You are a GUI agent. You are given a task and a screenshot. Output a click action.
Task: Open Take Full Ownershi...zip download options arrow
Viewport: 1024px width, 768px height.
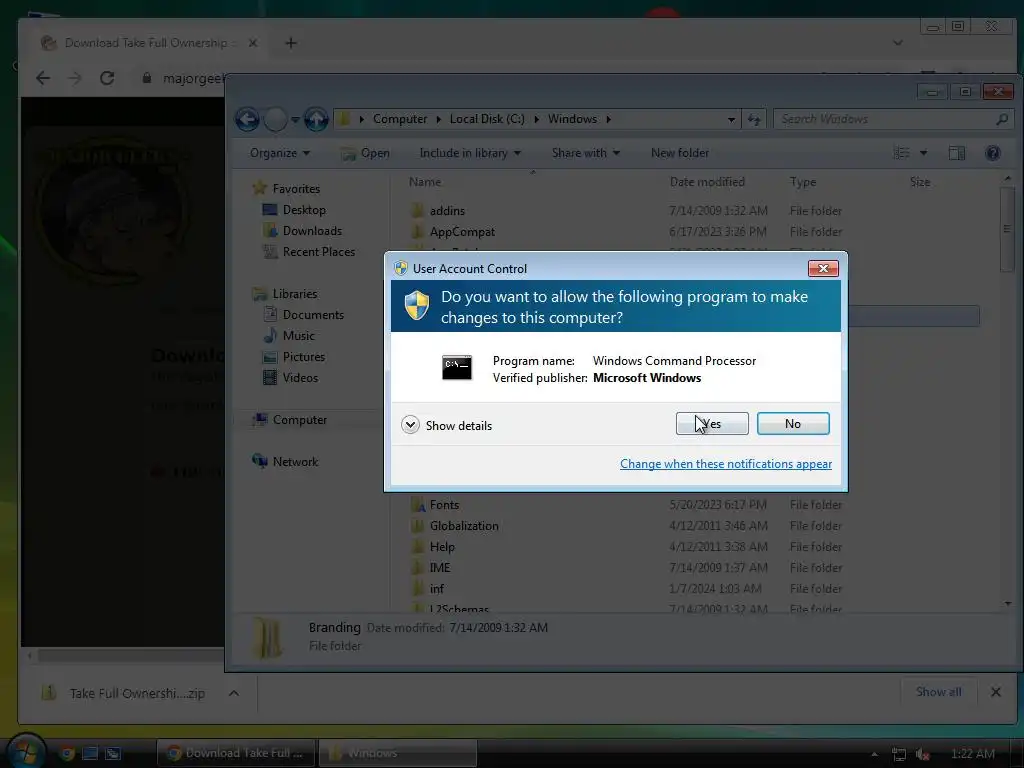[234, 693]
